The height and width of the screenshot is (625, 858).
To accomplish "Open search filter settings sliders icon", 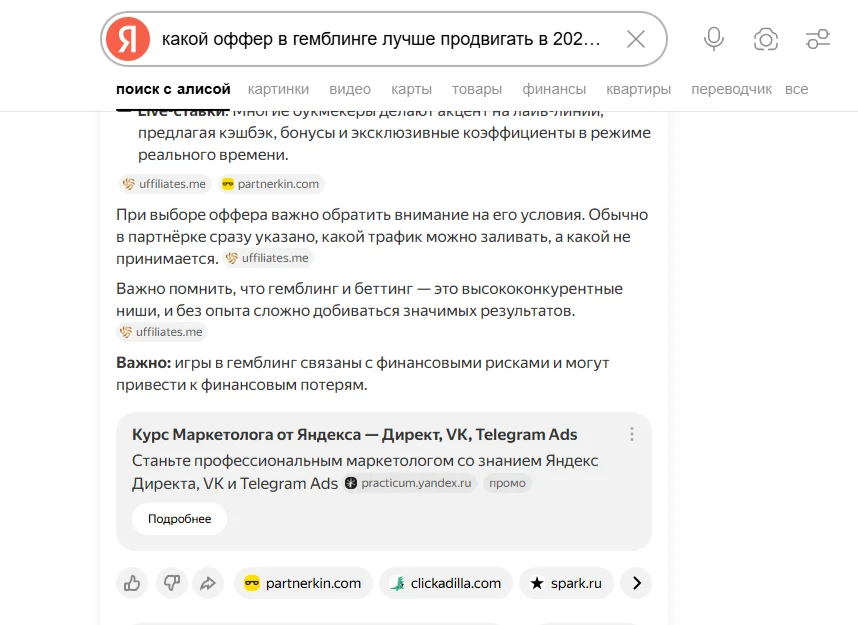I will (x=818, y=38).
